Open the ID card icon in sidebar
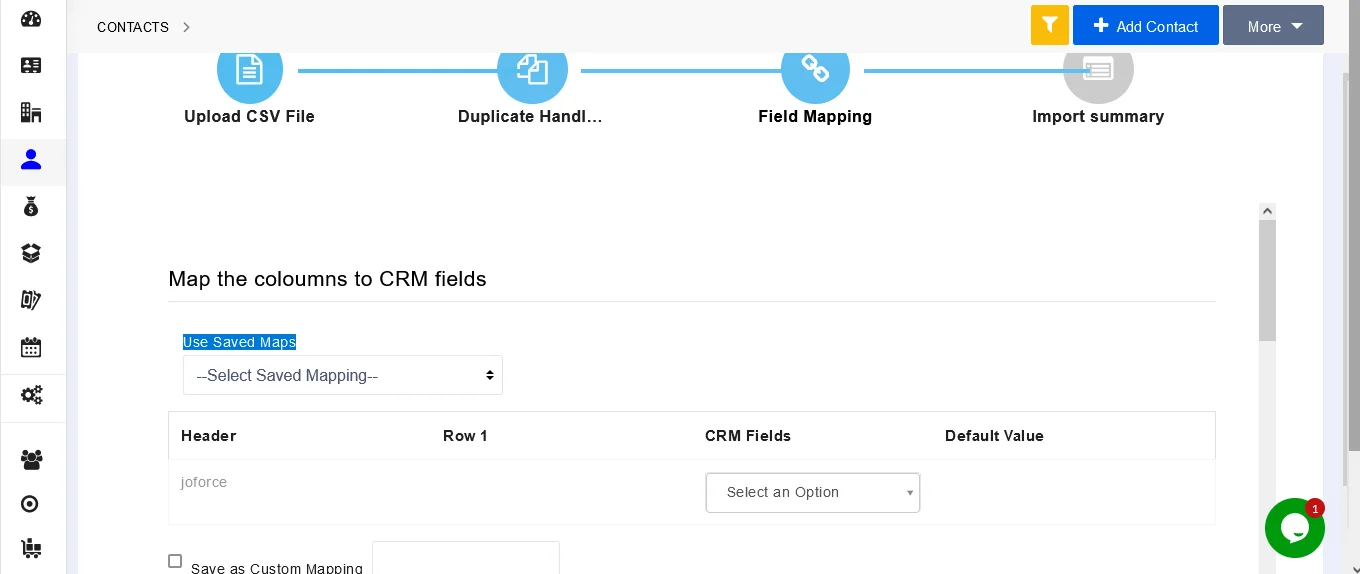Viewport: 1360px width, 574px height. click(x=31, y=66)
